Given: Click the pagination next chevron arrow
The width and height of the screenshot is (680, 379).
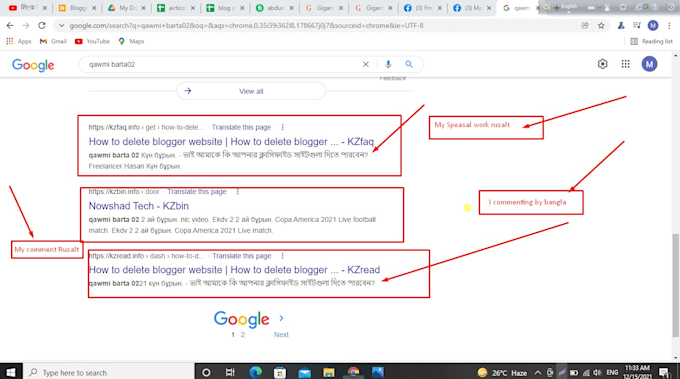Looking at the screenshot, I should tap(281, 318).
